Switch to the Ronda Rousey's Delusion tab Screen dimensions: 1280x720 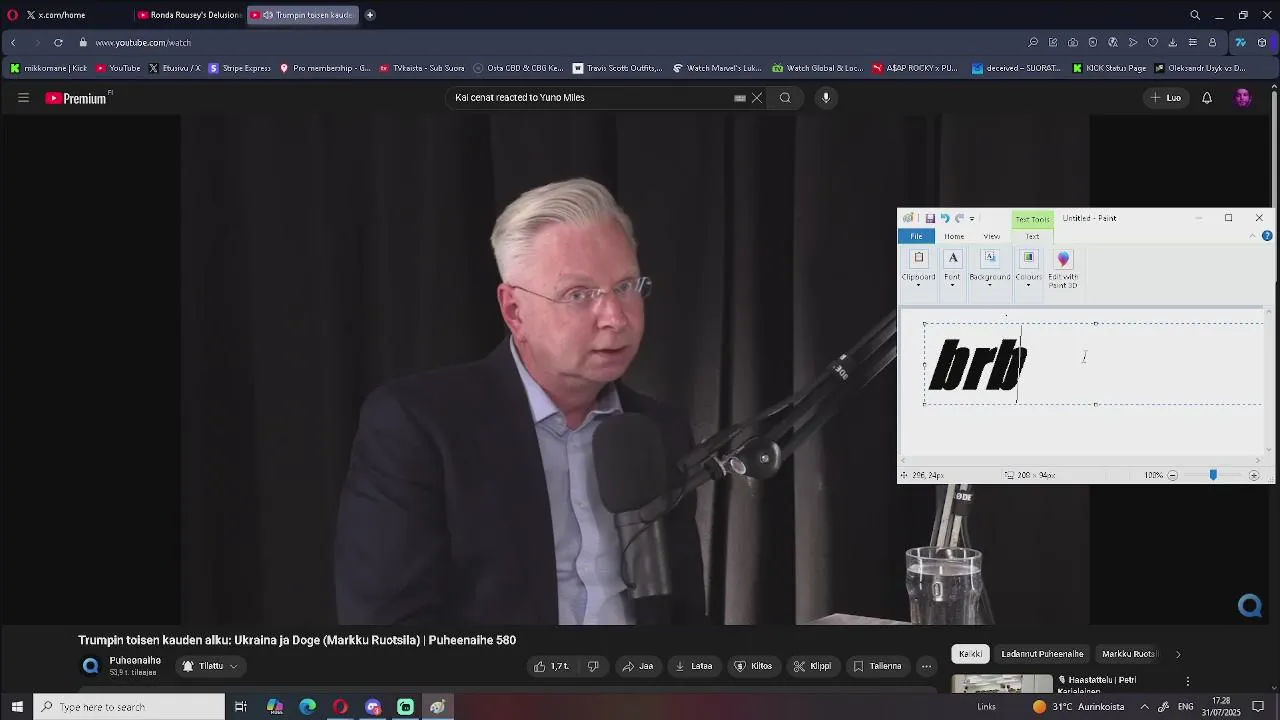[188, 15]
